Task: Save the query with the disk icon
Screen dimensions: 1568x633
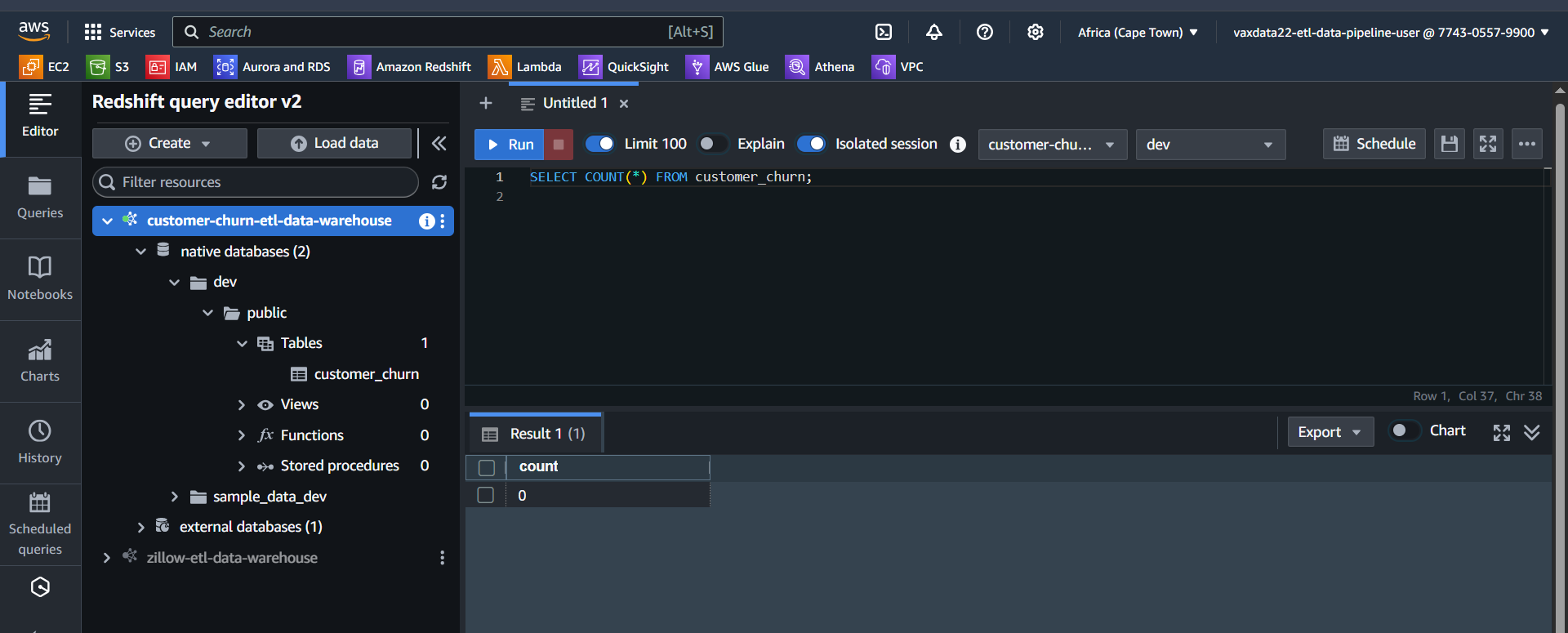Action: click(1450, 144)
